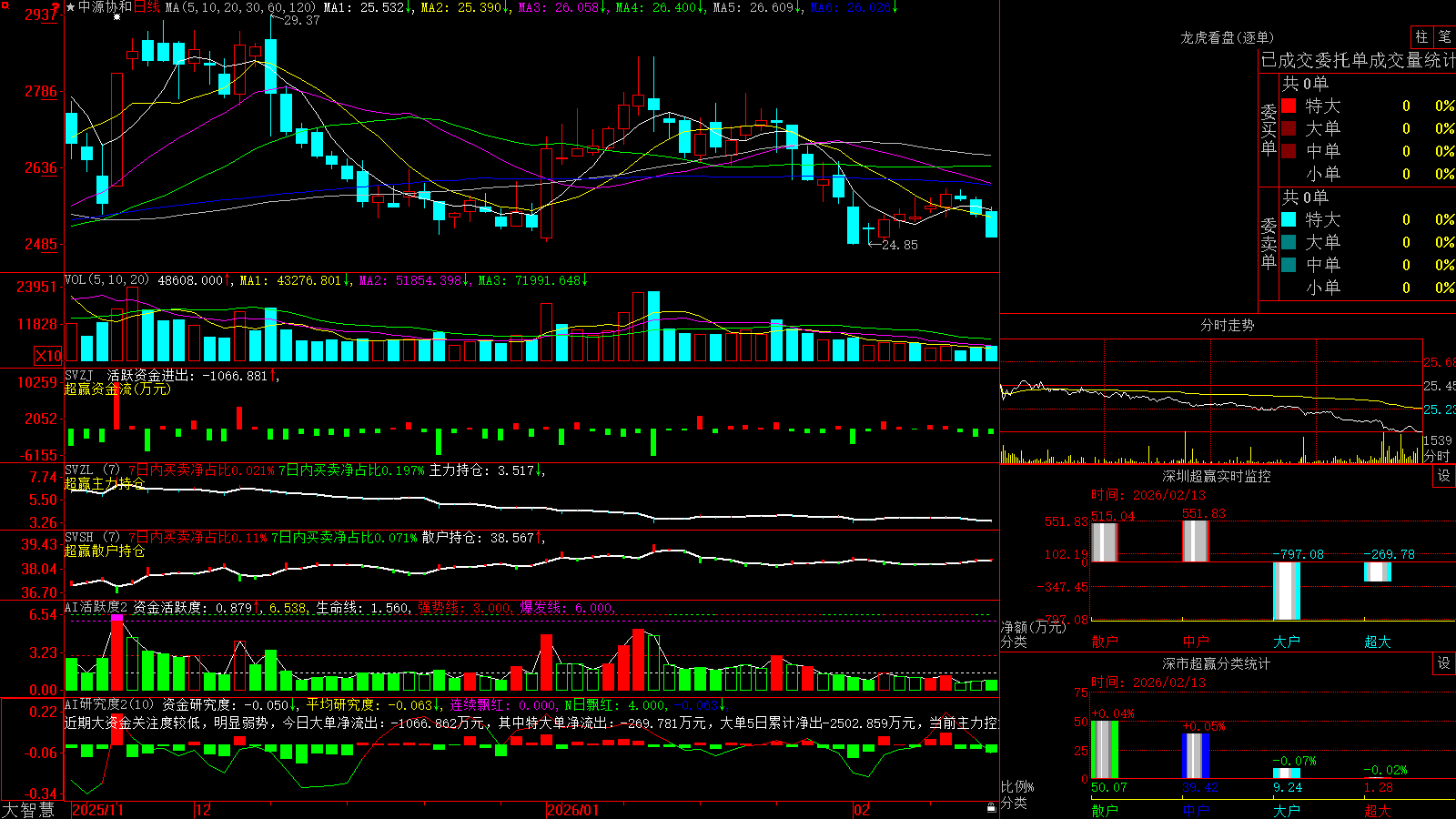The height and width of the screenshot is (819, 1456).
Task: Click the 龙虎看盘(逐单) panel title
Action: [x=1227, y=37]
